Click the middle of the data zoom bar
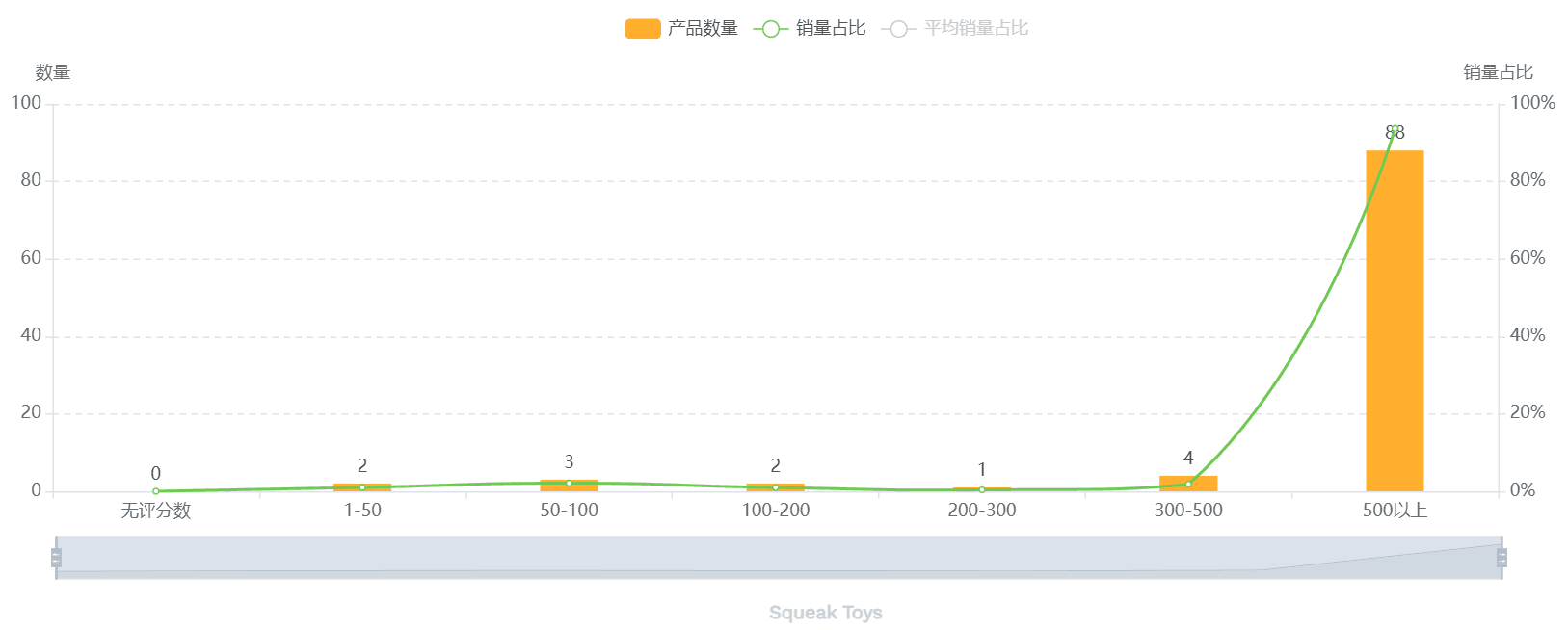The image size is (1568, 630). click(779, 558)
